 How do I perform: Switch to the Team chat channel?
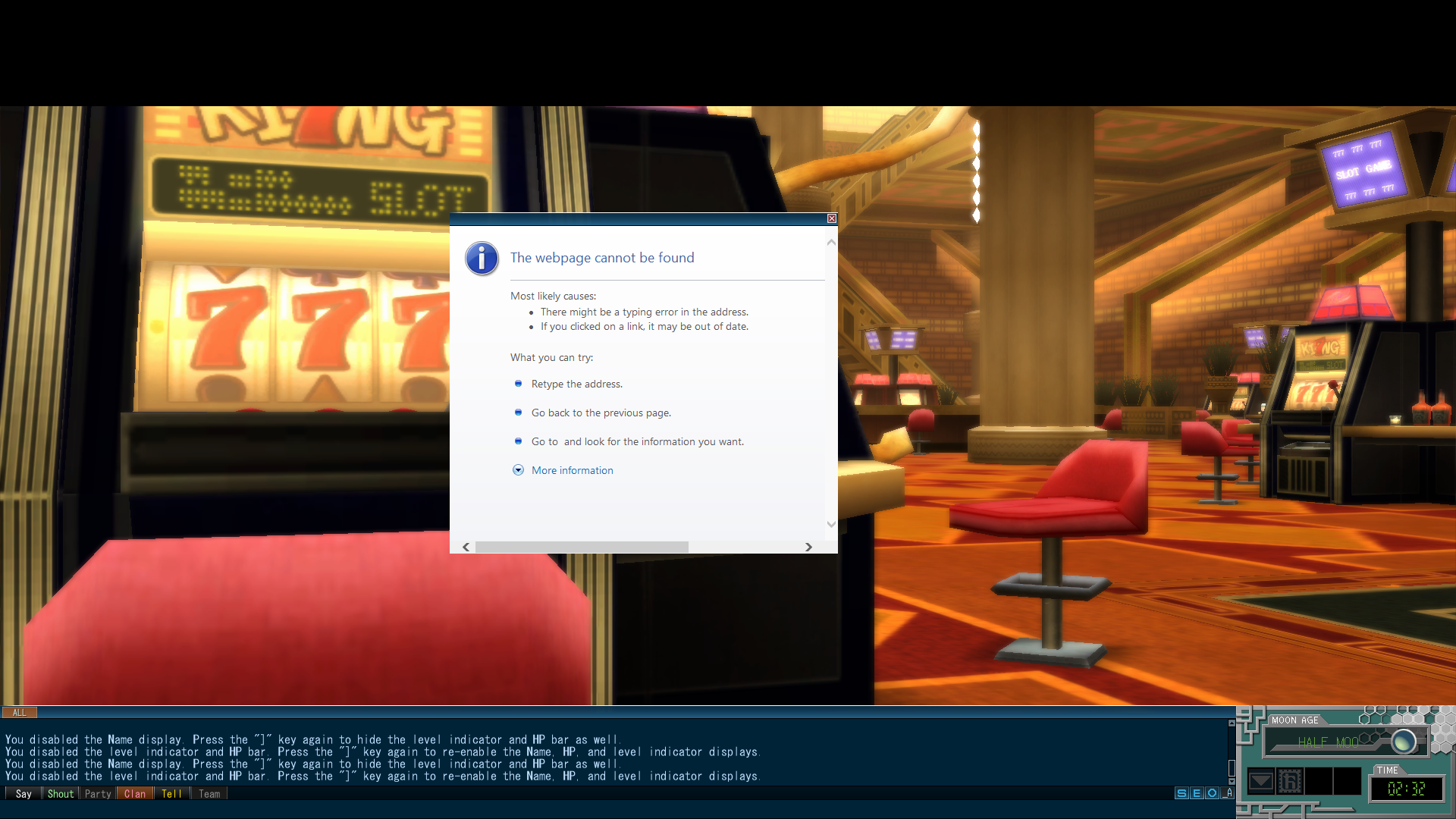[x=209, y=794]
